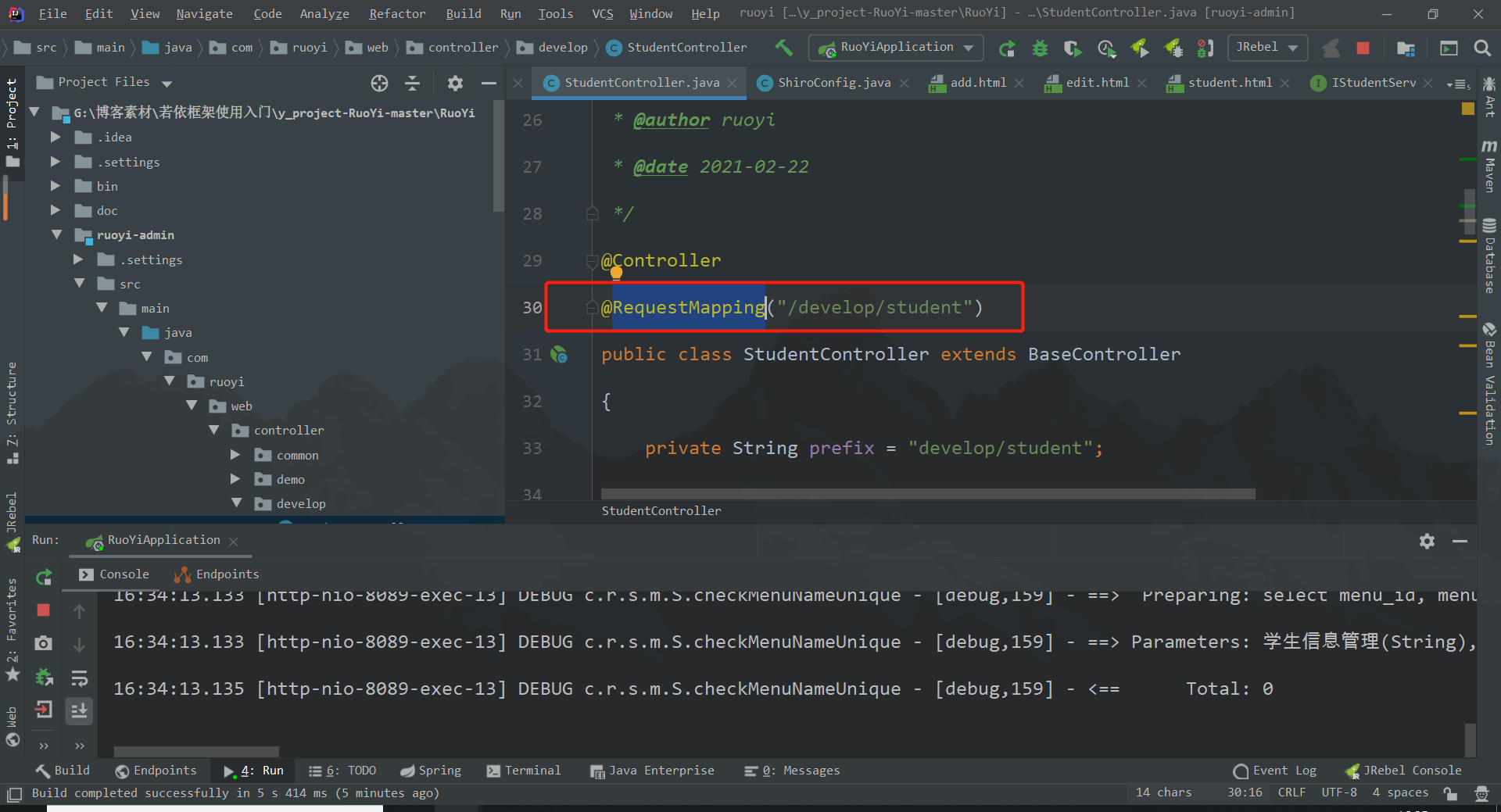Switch to ShiroConfig.java tab

pos(833,83)
